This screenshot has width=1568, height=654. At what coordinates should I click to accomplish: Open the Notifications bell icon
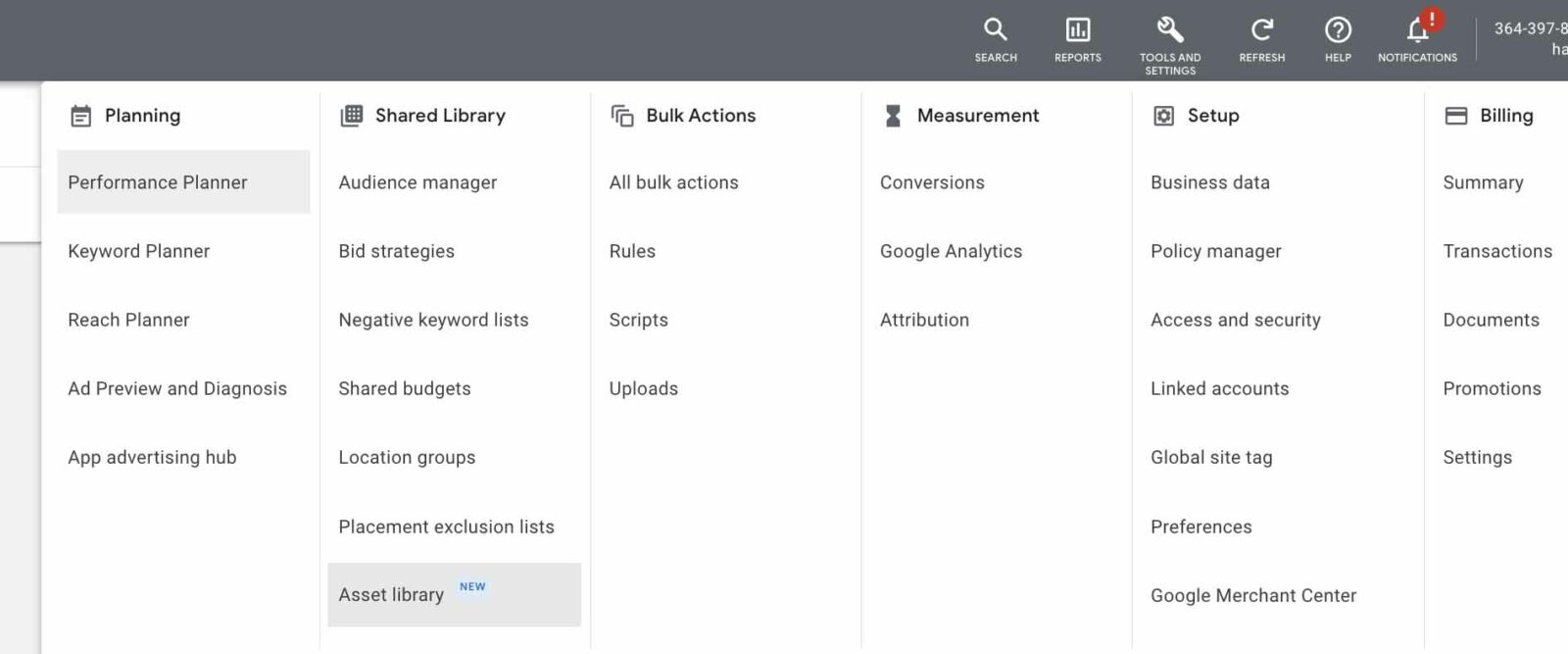coord(1417,30)
